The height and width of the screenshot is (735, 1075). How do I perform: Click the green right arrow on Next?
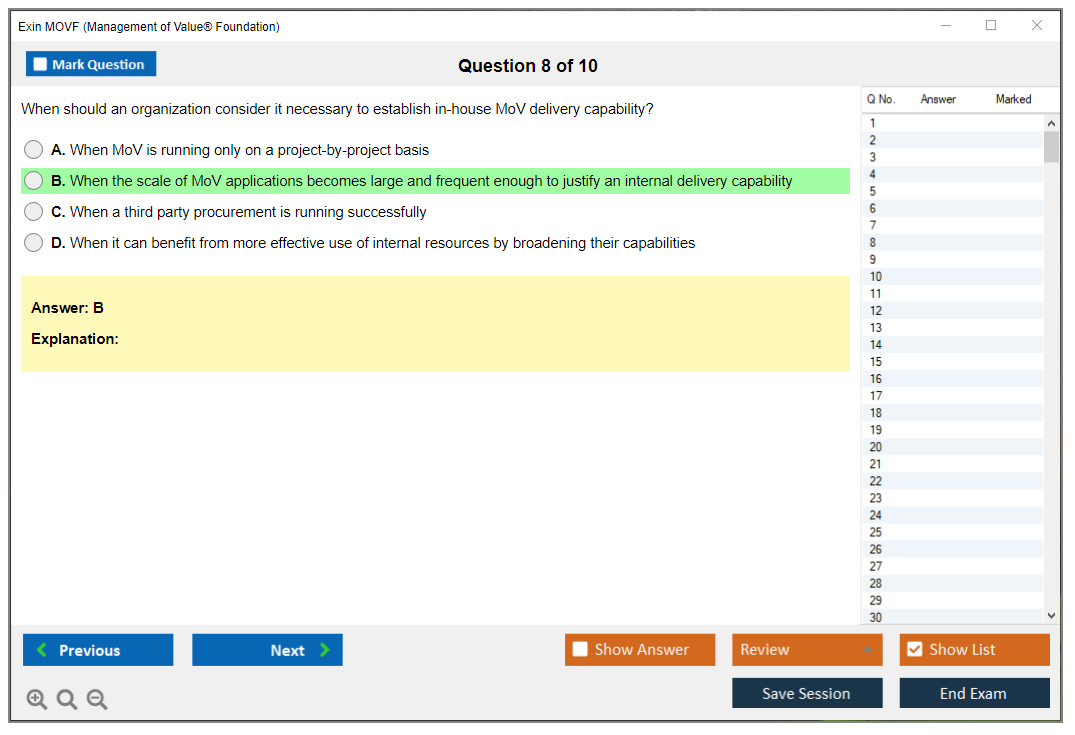click(x=325, y=650)
